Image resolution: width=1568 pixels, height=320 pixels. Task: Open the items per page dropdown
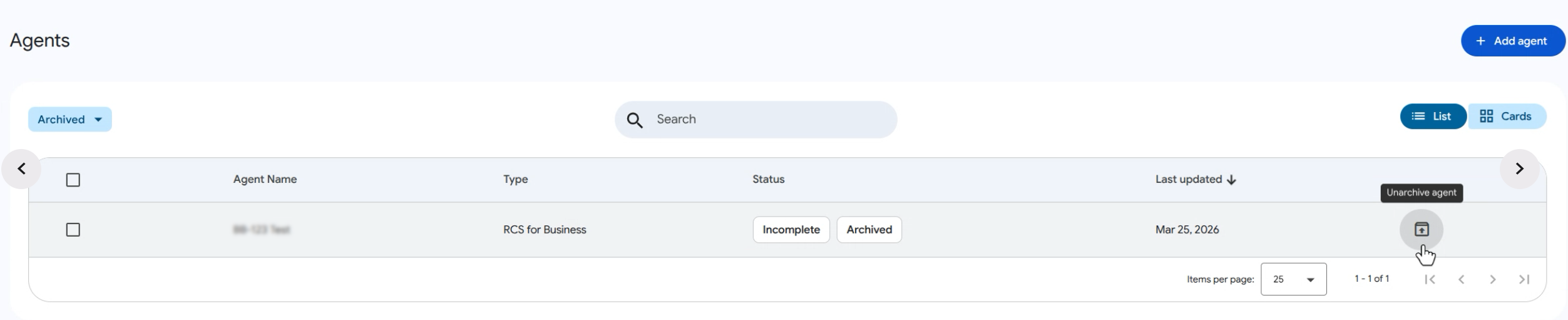point(1293,279)
